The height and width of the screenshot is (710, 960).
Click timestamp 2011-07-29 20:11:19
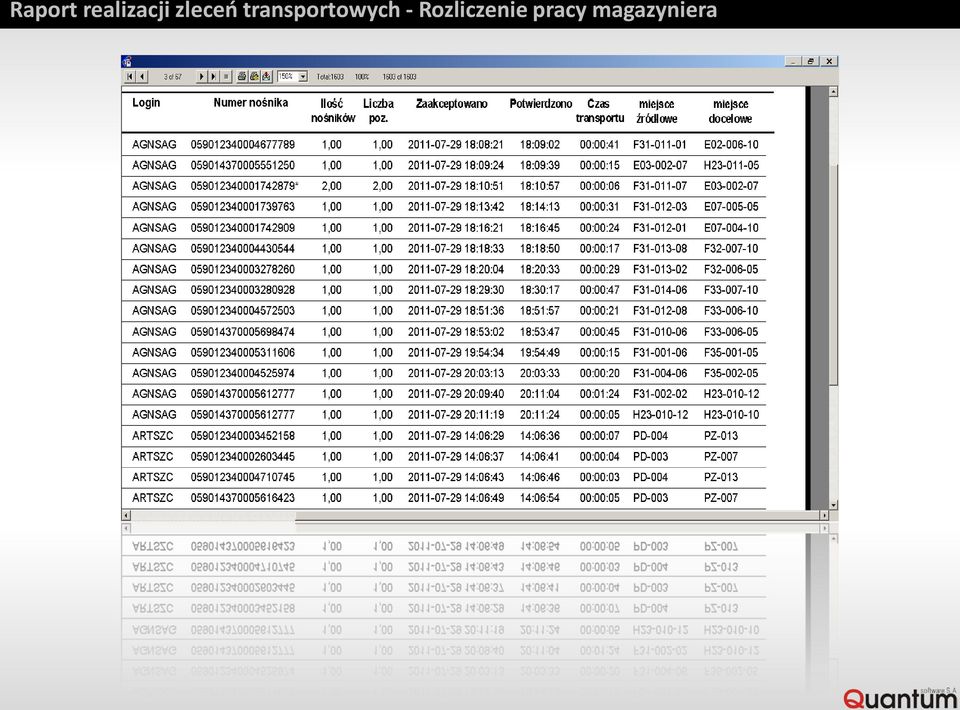coord(456,415)
